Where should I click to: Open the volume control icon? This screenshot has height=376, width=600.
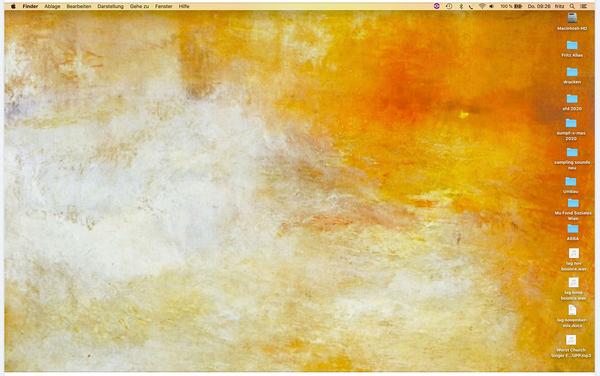[492, 6]
